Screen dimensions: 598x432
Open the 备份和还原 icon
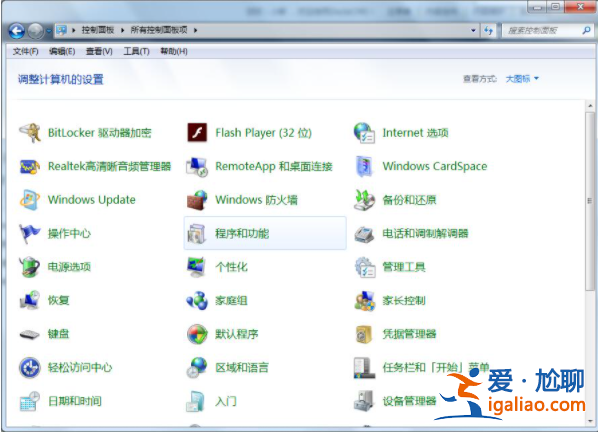point(364,200)
